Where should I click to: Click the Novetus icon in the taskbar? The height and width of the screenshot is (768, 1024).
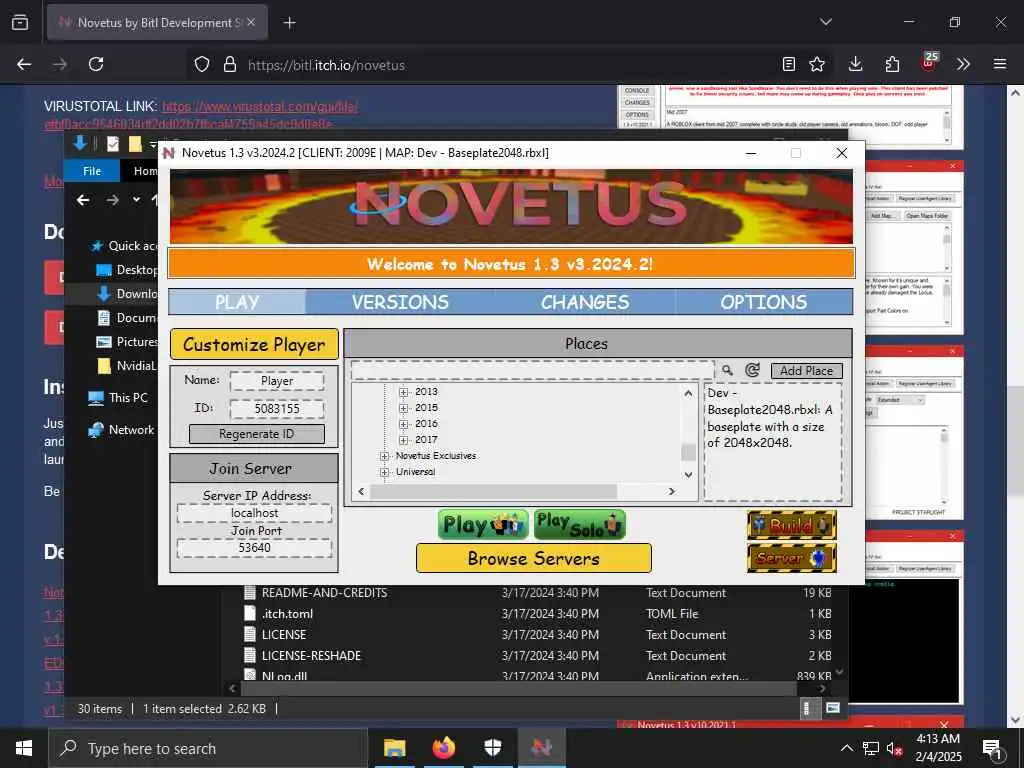point(542,748)
